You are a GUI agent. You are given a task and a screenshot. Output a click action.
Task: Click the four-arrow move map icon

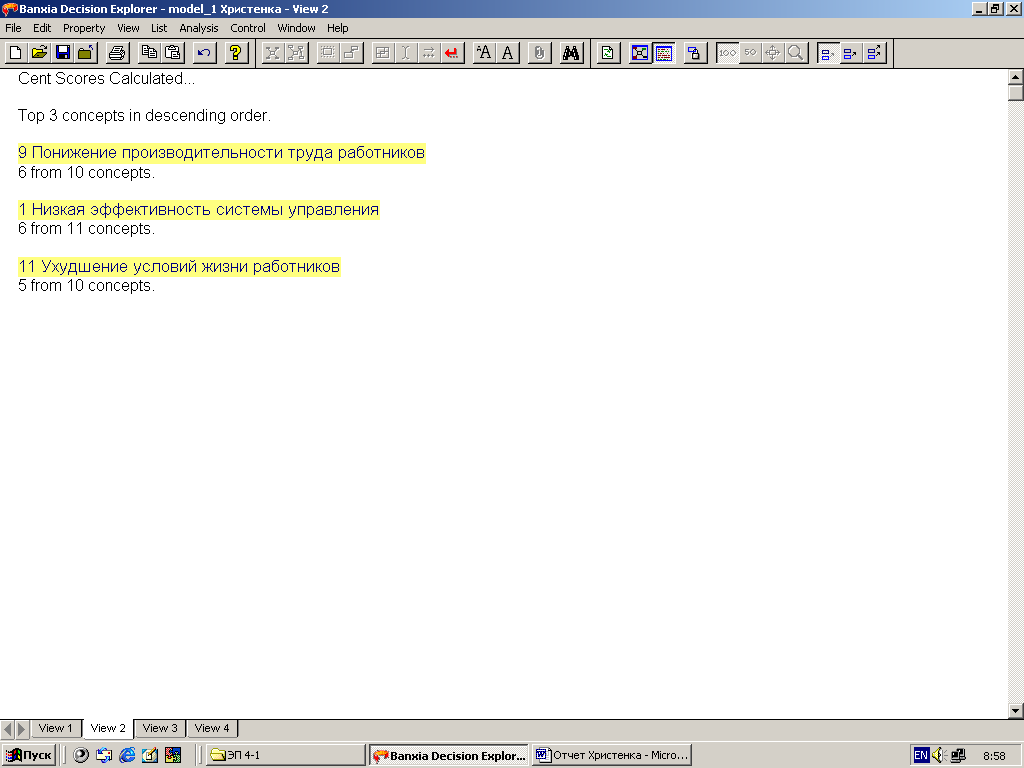click(773, 53)
